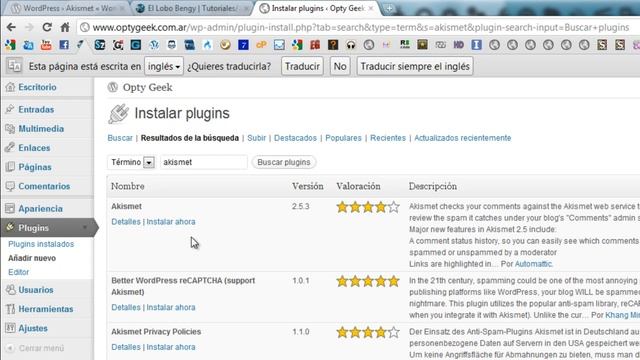Go back with the browser back arrow
640x360 pixels.
[x=11, y=27]
